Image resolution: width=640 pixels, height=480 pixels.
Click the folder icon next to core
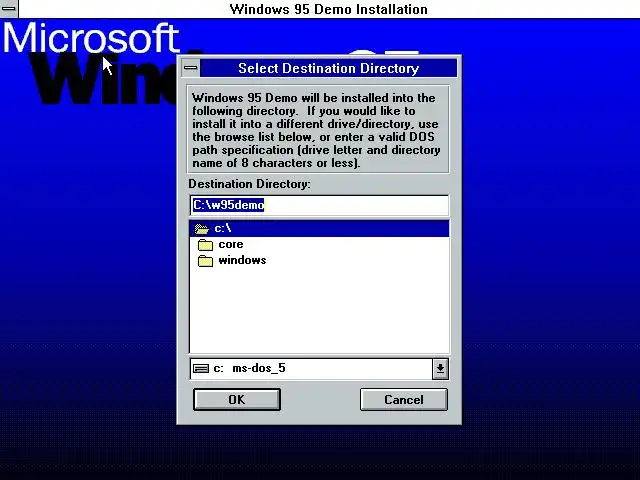point(205,245)
